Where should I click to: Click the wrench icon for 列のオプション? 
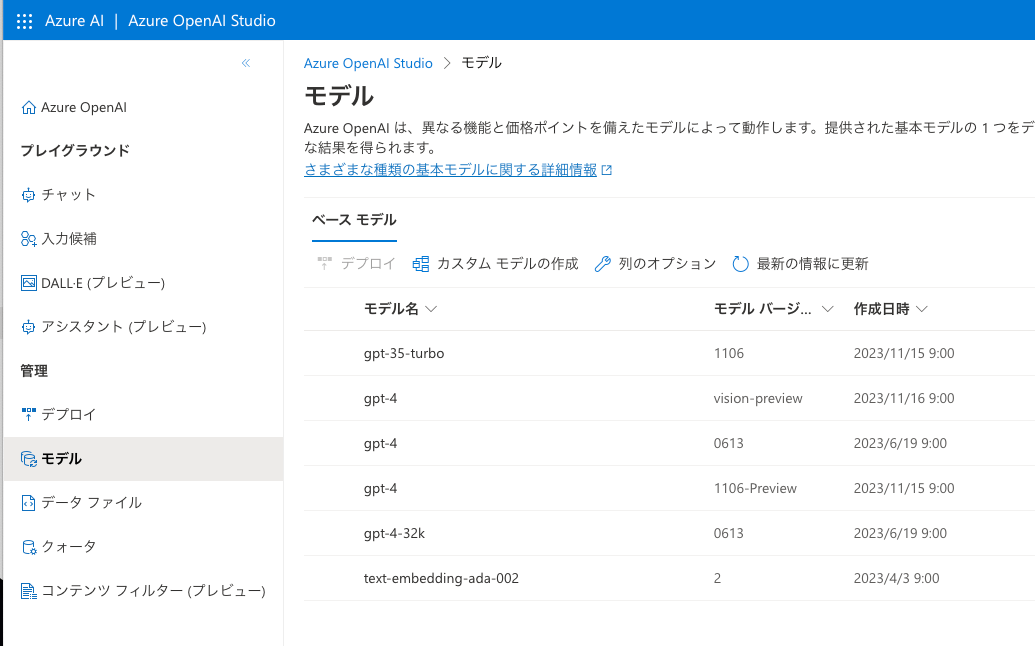click(x=603, y=264)
